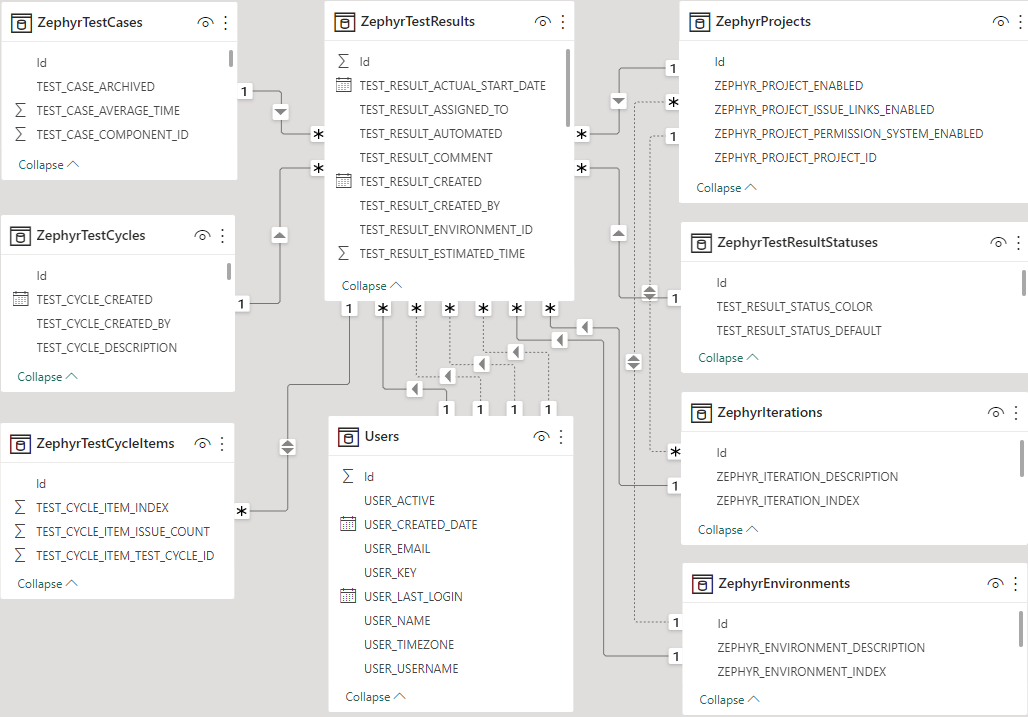Select the USER_EMAIL field
The image size is (1028, 717).
tap(397, 548)
